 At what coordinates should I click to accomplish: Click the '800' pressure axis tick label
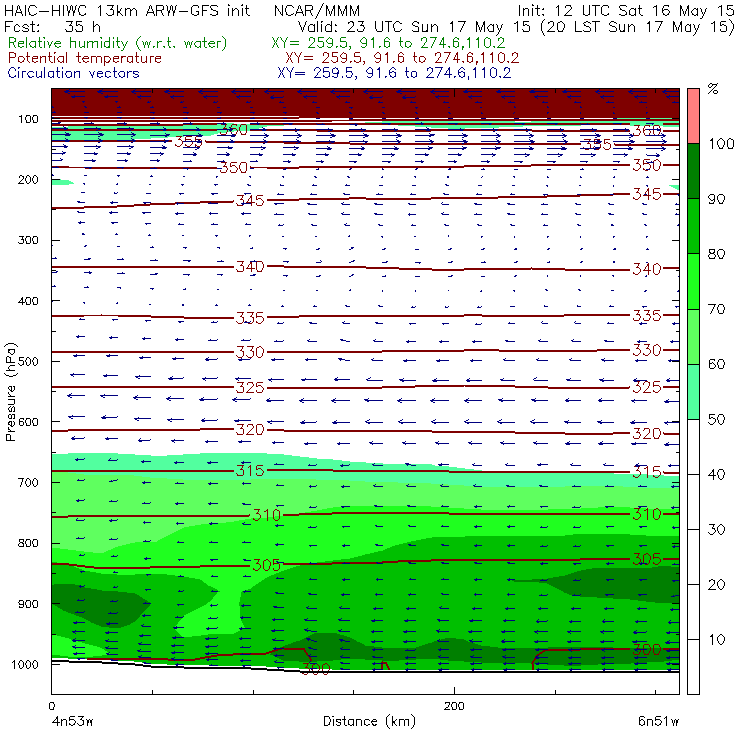[28, 543]
